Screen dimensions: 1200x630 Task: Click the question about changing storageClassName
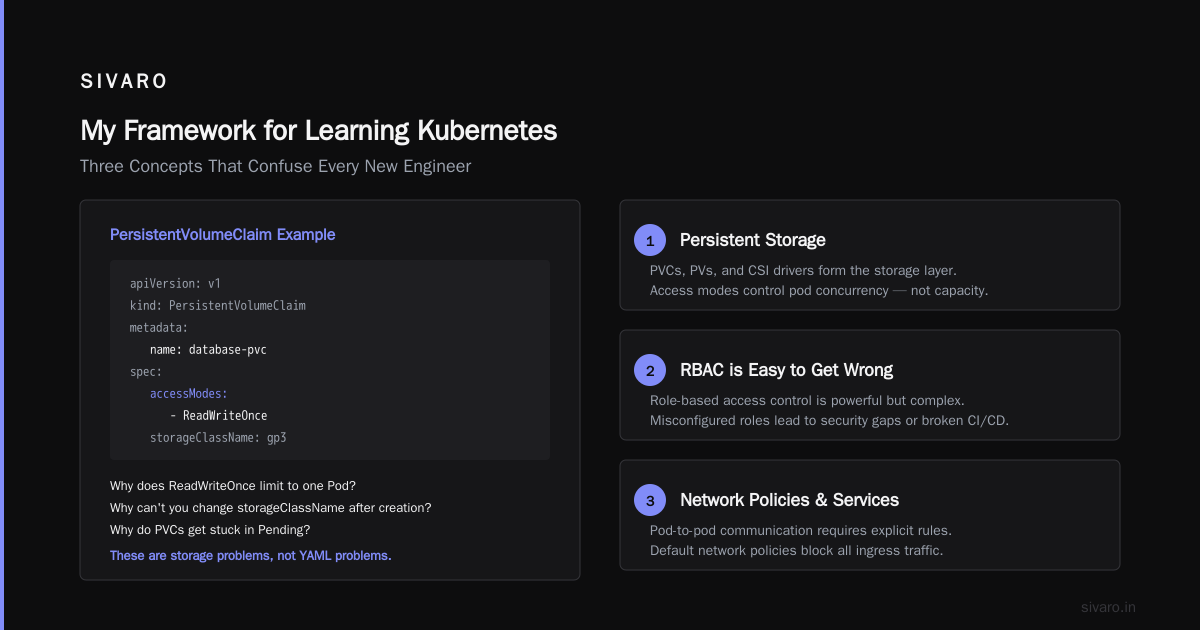[271, 508]
